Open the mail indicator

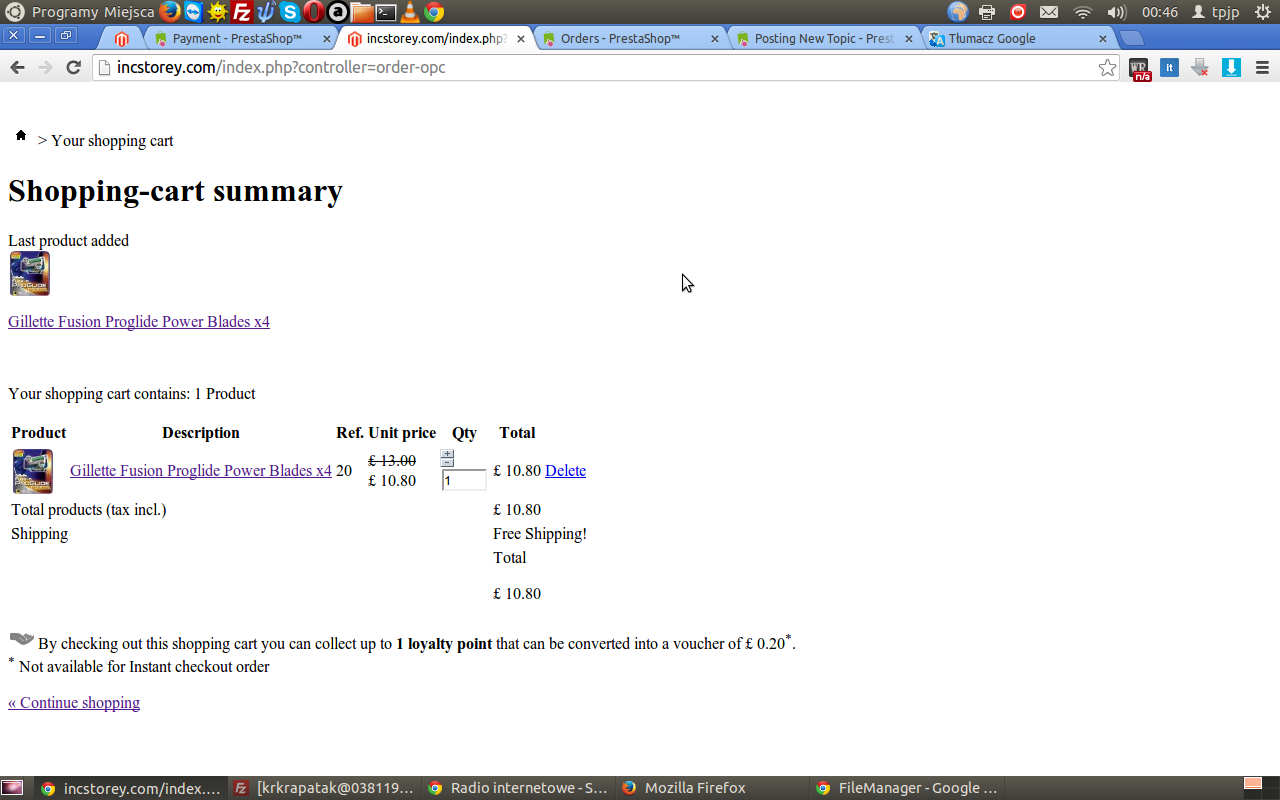(1048, 12)
